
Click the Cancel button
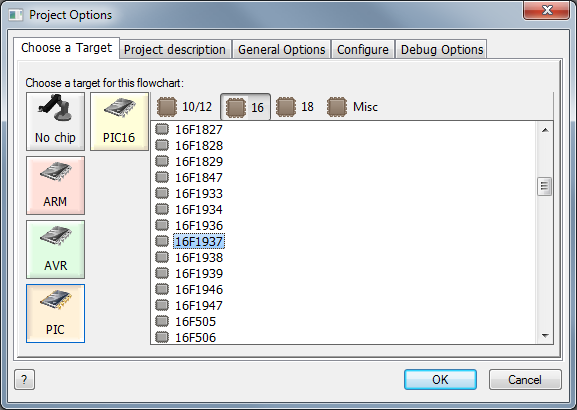[x=525, y=379]
